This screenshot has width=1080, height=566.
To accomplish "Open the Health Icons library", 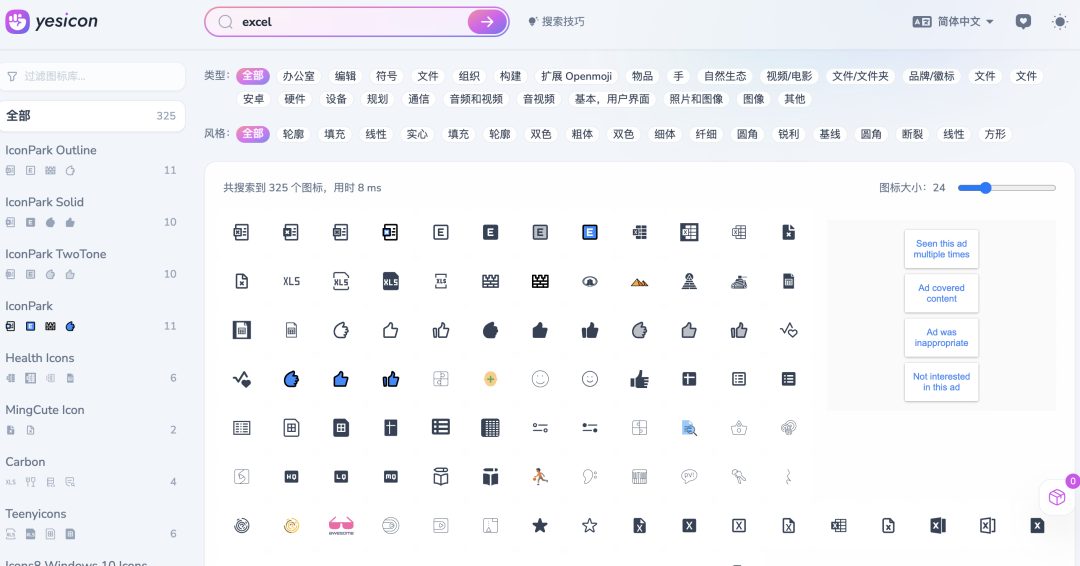I will click(x=40, y=358).
